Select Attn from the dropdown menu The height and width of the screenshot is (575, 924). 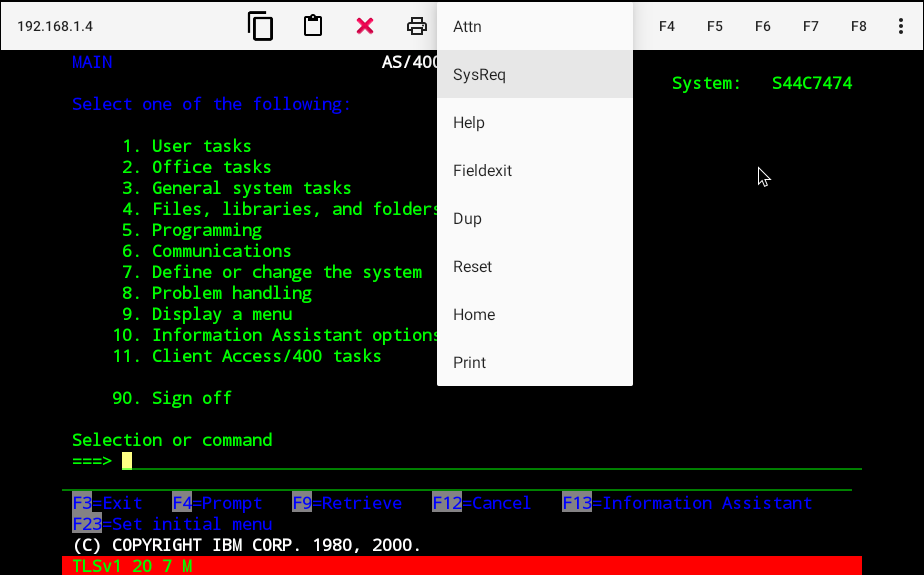(x=535, y=27)
